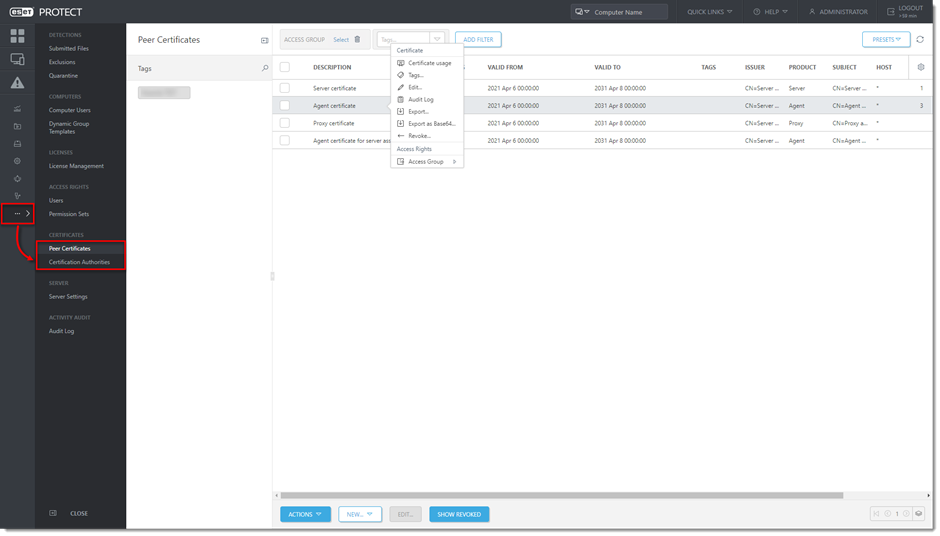Click the trash icon beside Access Group Select

(358, 40)
